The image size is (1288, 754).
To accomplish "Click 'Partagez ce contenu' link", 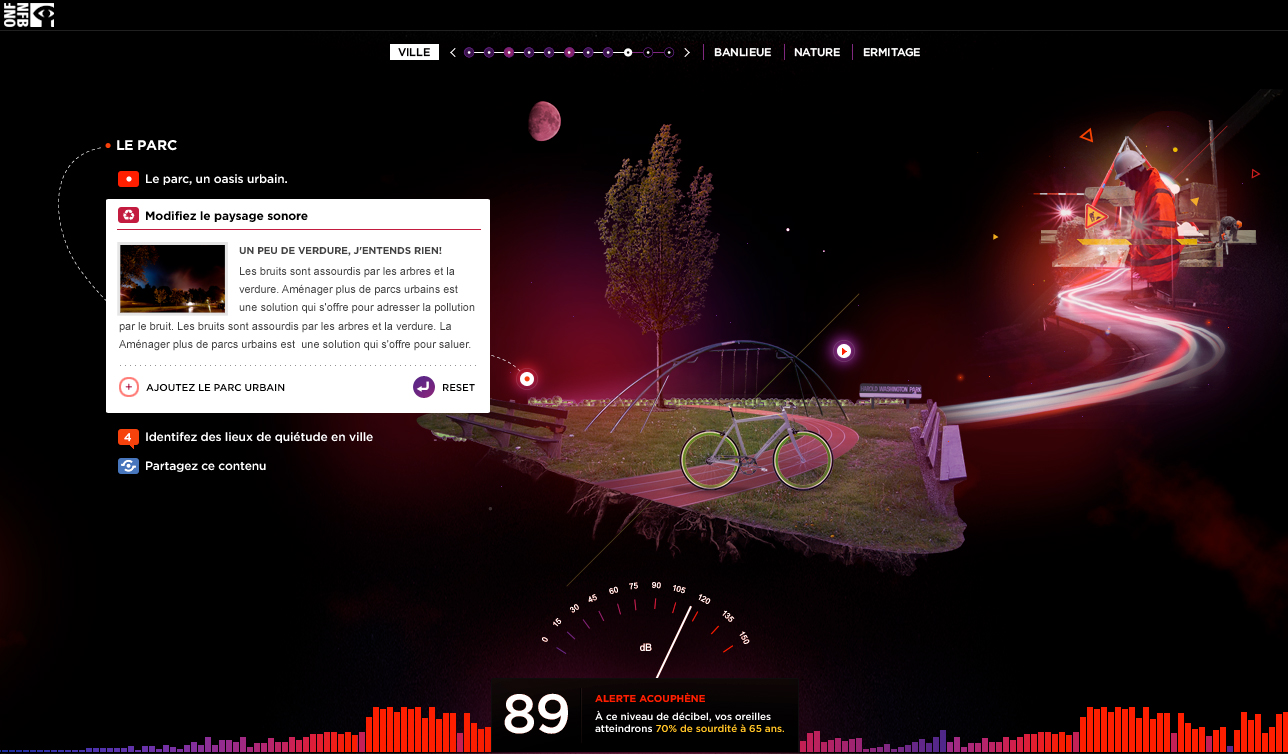I will pyautogui.click(x=206, y=466).
